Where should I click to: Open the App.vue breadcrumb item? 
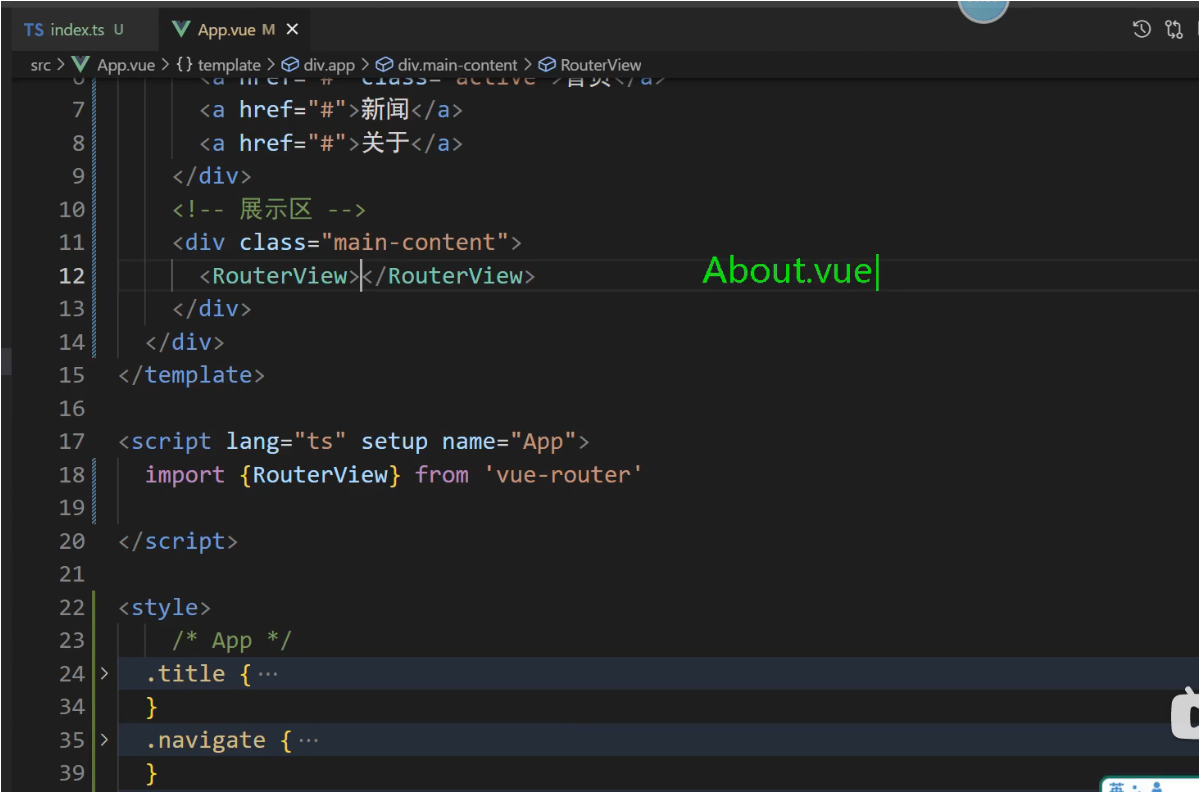(114, 65)
